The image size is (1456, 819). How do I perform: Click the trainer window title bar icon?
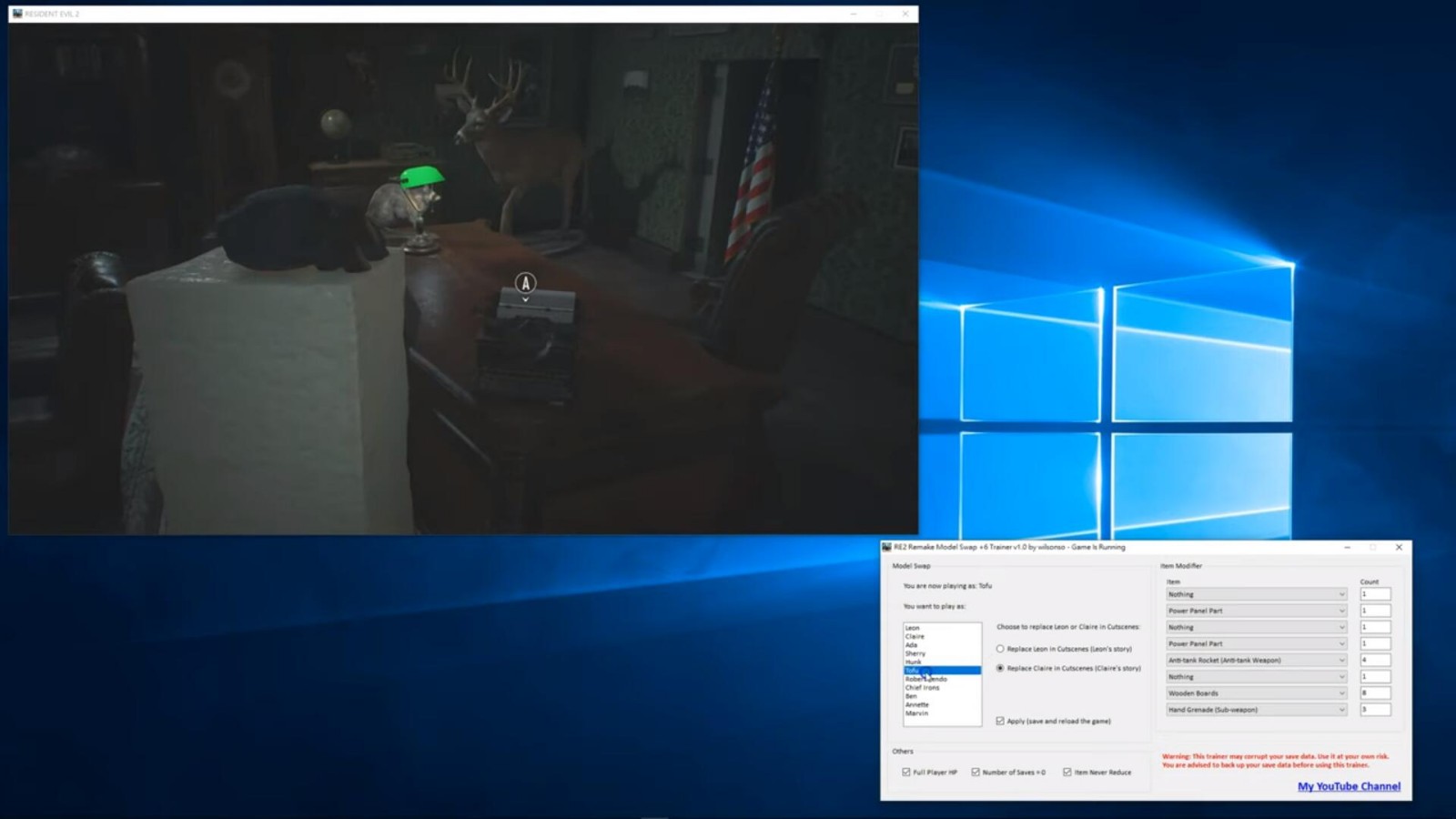[886, 547]
